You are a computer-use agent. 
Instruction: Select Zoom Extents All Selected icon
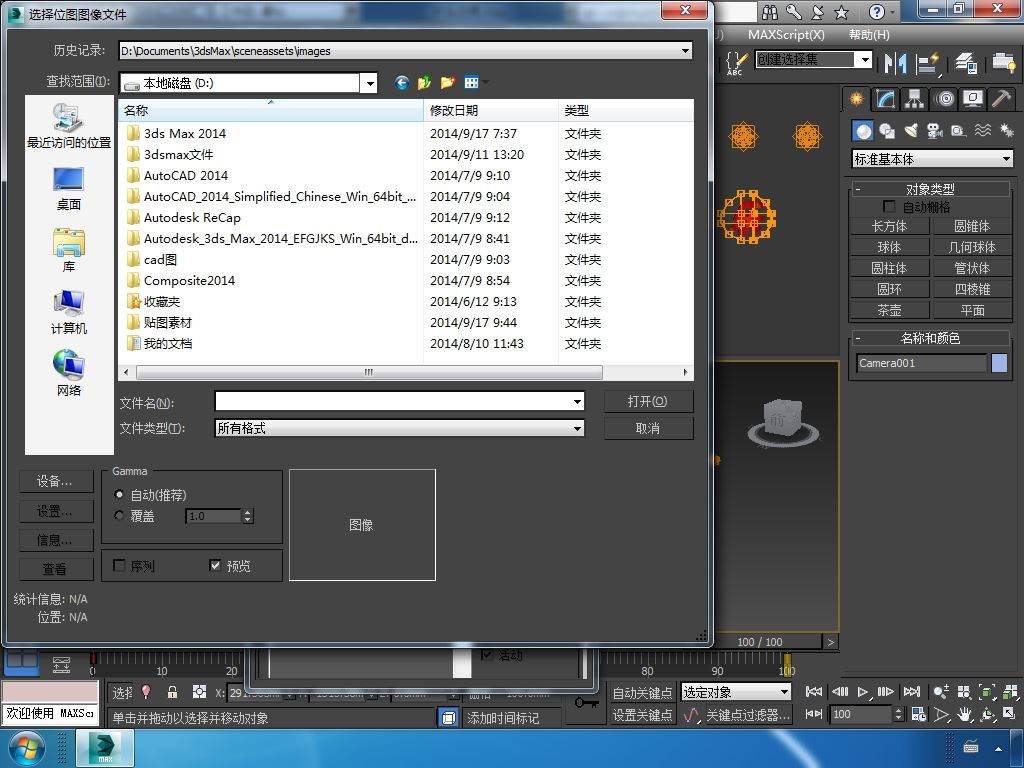tap(1010, 692)
